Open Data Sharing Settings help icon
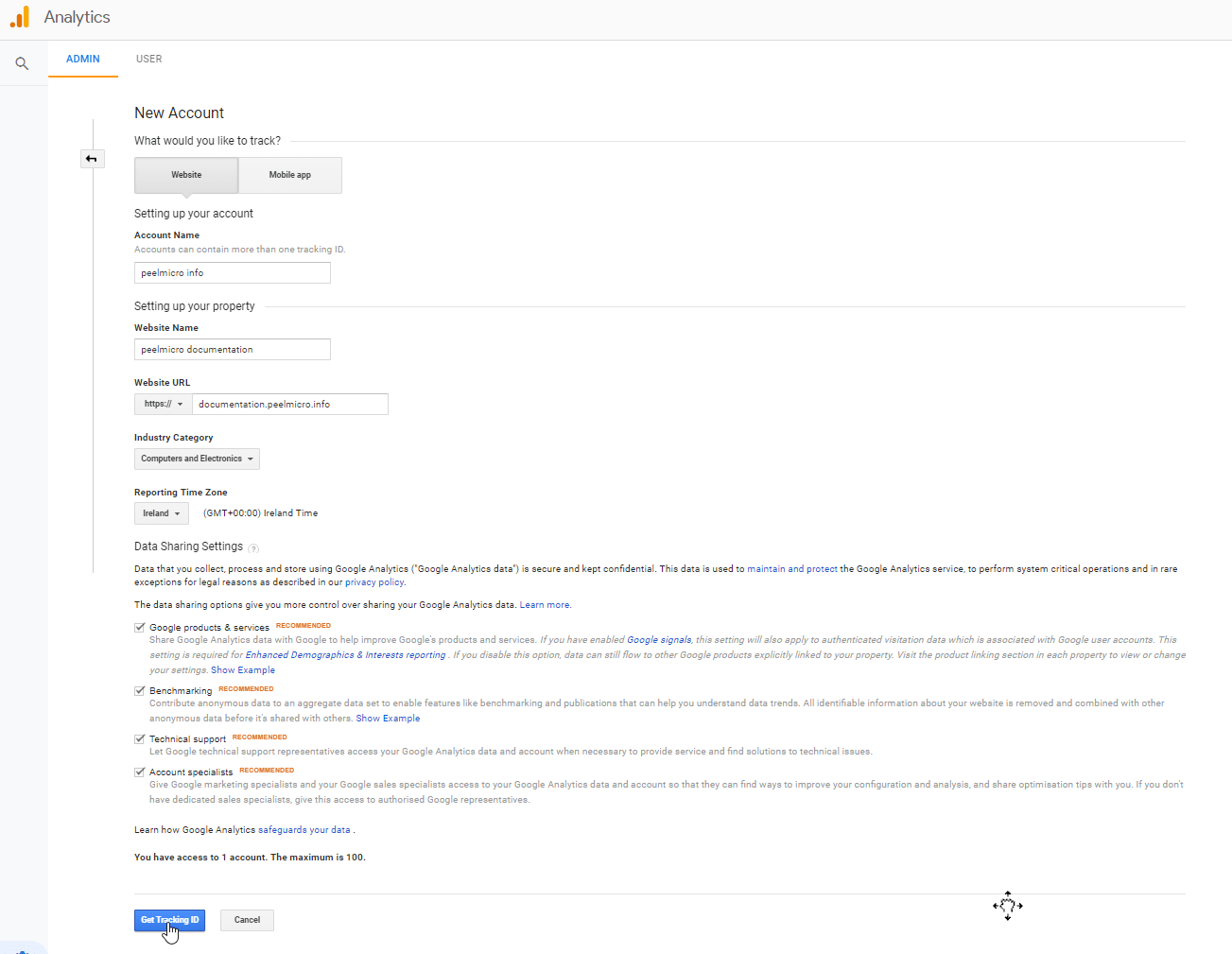This screenshot has height=954, width=1232. point(253,548)
